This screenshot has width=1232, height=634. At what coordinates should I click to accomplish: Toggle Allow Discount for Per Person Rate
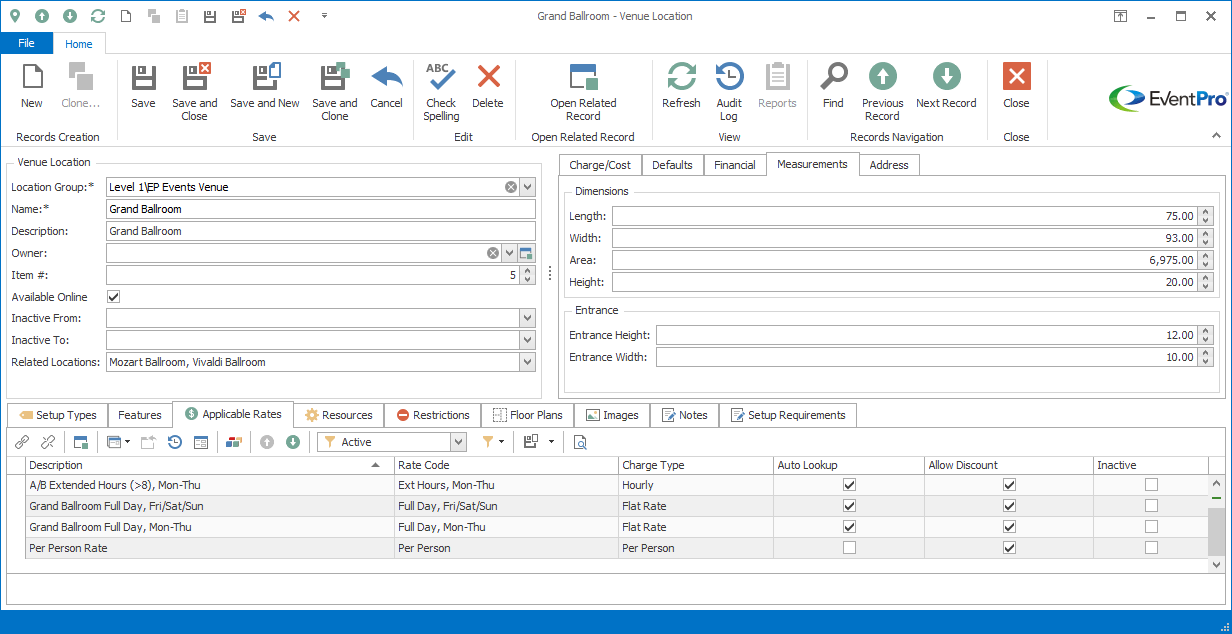1010,548
